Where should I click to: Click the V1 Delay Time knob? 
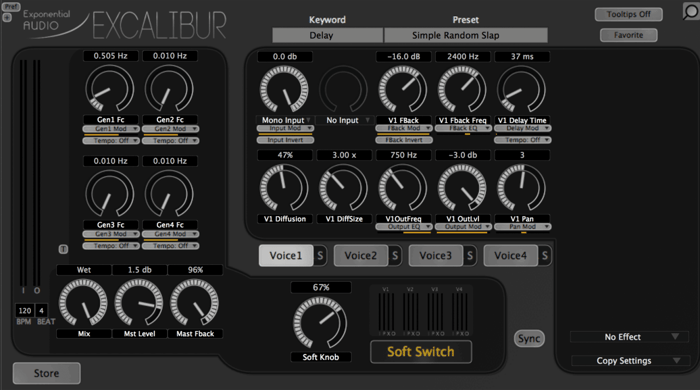tap(521, 89)
